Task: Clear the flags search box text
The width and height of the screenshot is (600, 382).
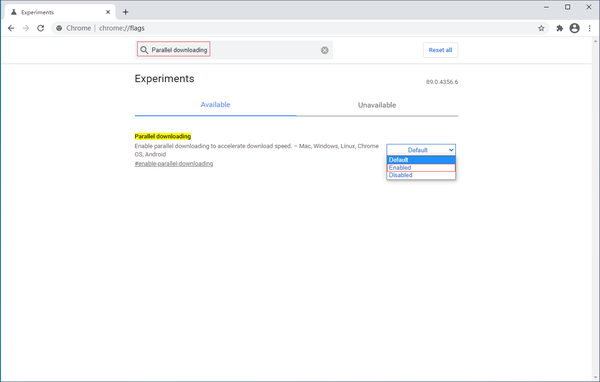Action: 324,50
